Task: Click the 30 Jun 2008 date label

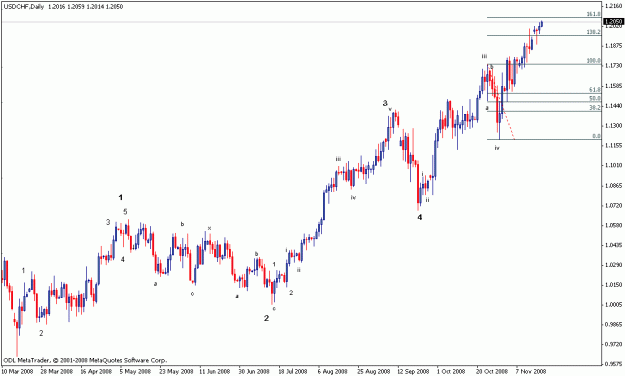Action: point(255,371)
